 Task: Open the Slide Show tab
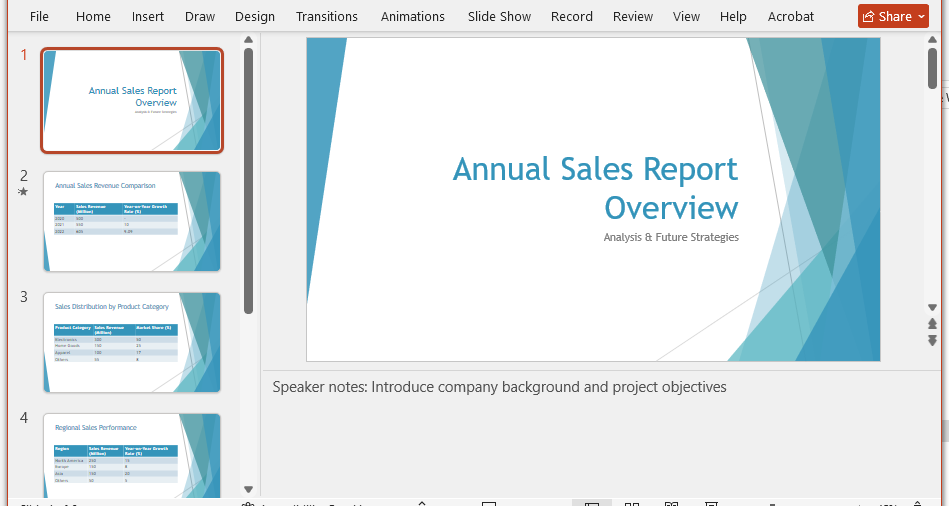499,16
